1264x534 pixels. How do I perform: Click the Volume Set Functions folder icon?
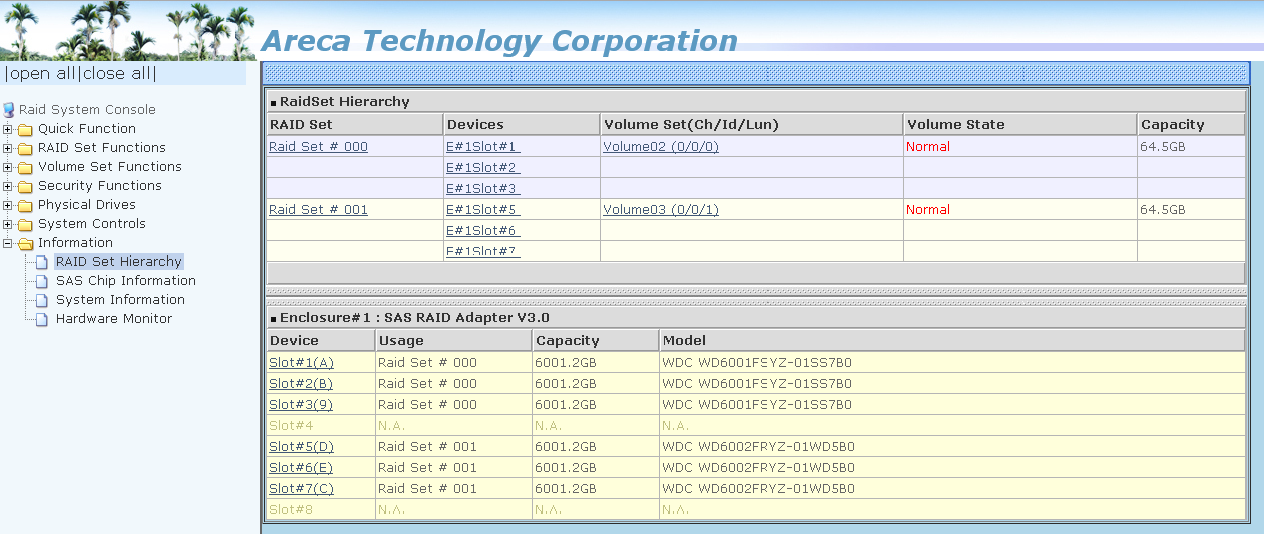pos(25,167)
